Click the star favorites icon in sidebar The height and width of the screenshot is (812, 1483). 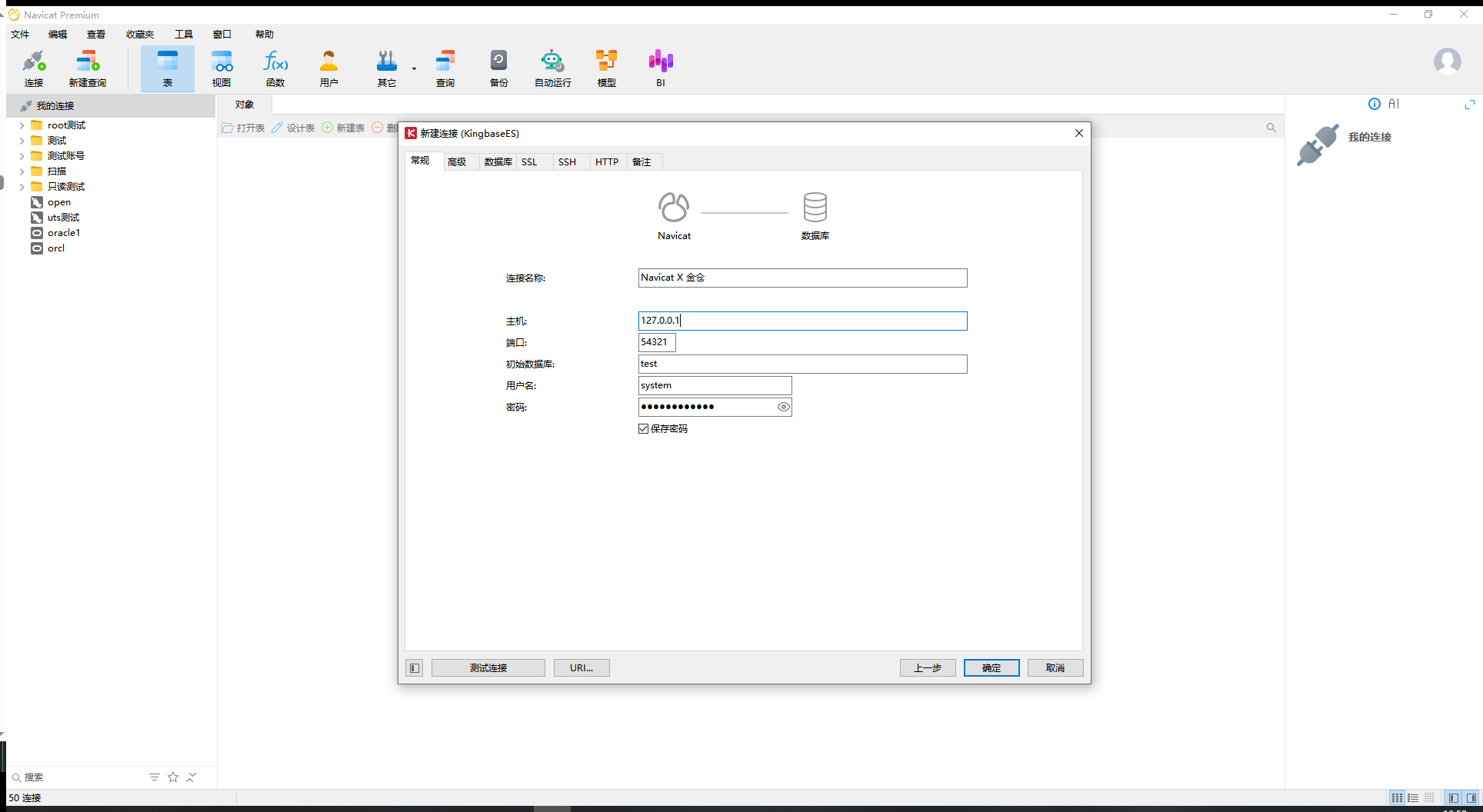(x=173, y=777)
